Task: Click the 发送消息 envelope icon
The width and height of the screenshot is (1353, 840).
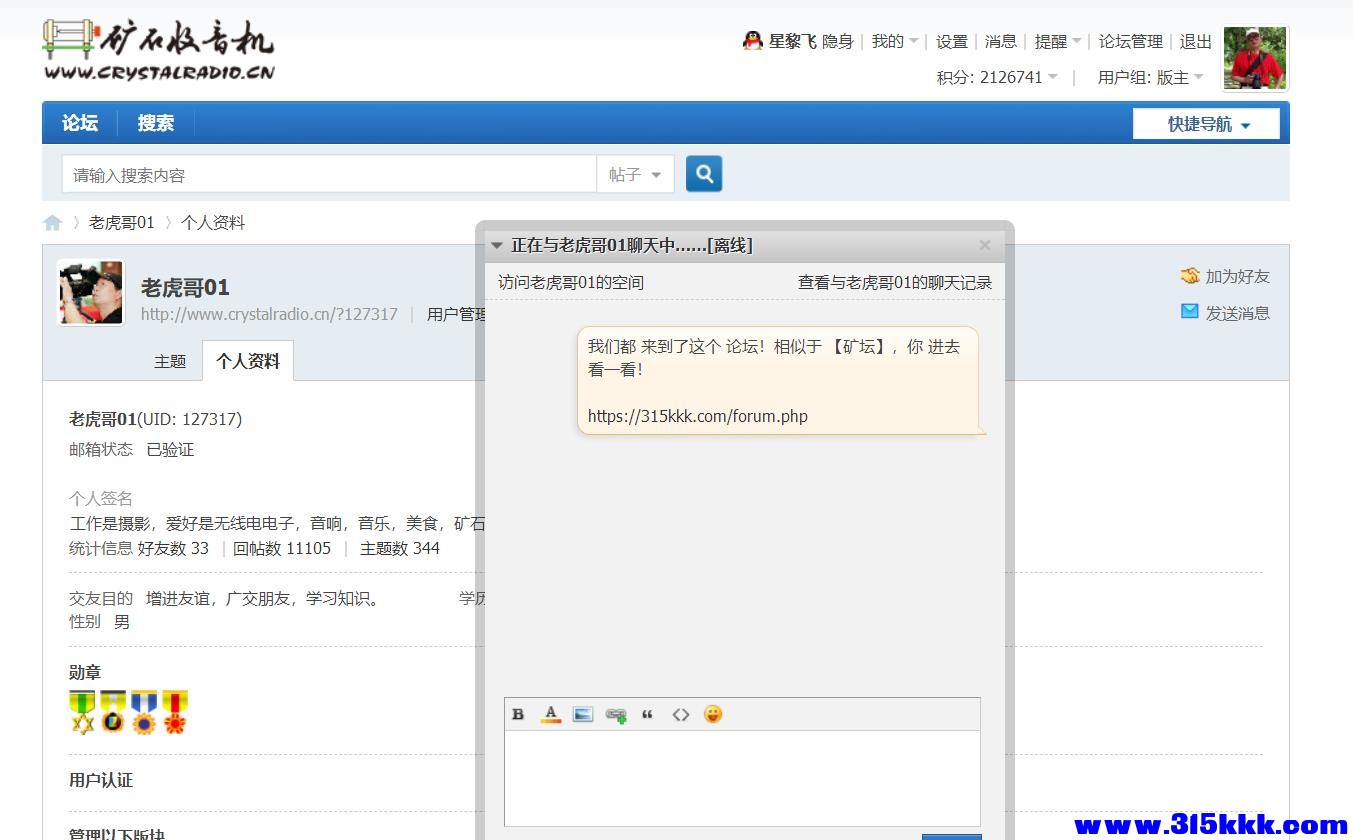Action: click(x=1191, y=312)
